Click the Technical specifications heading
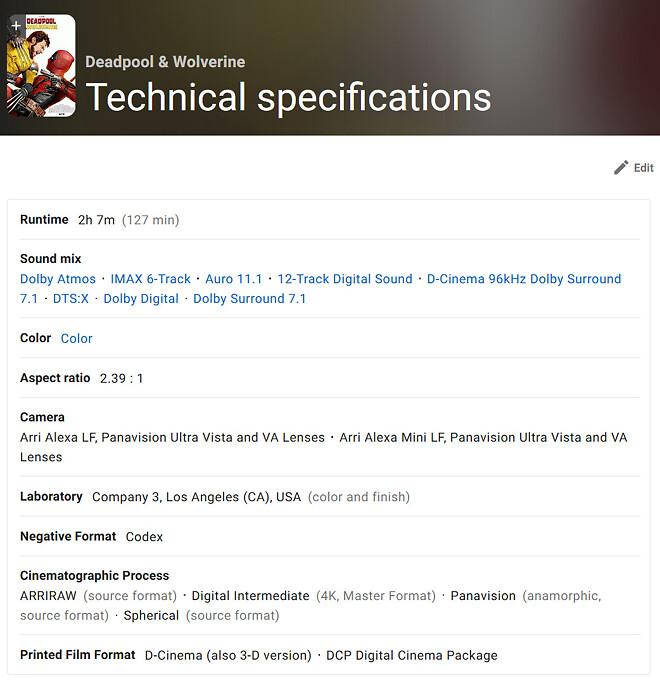This screenshot has height=685, width=660. [288, 98]
